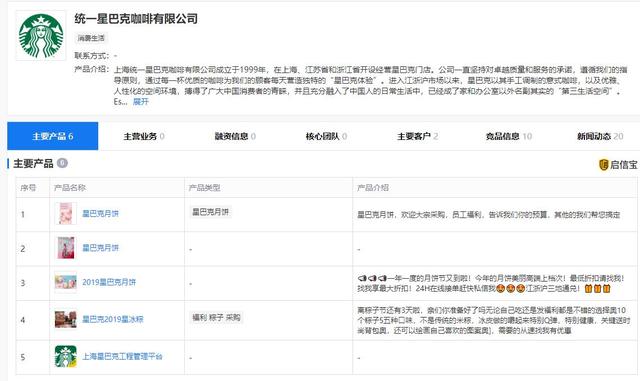Image resolution: width=640 pixels, height=381 pixels.
Task: Click the 消费生活 category tag
Action: (91, 38)
